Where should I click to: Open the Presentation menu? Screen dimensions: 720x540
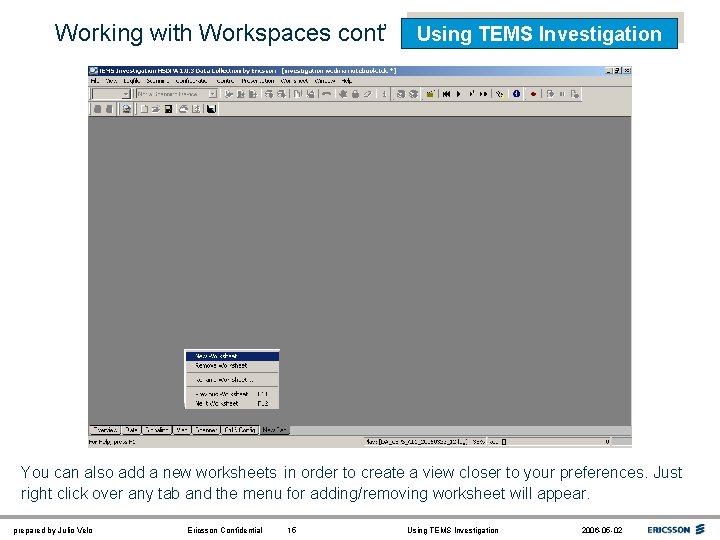(x=258, y=81)
